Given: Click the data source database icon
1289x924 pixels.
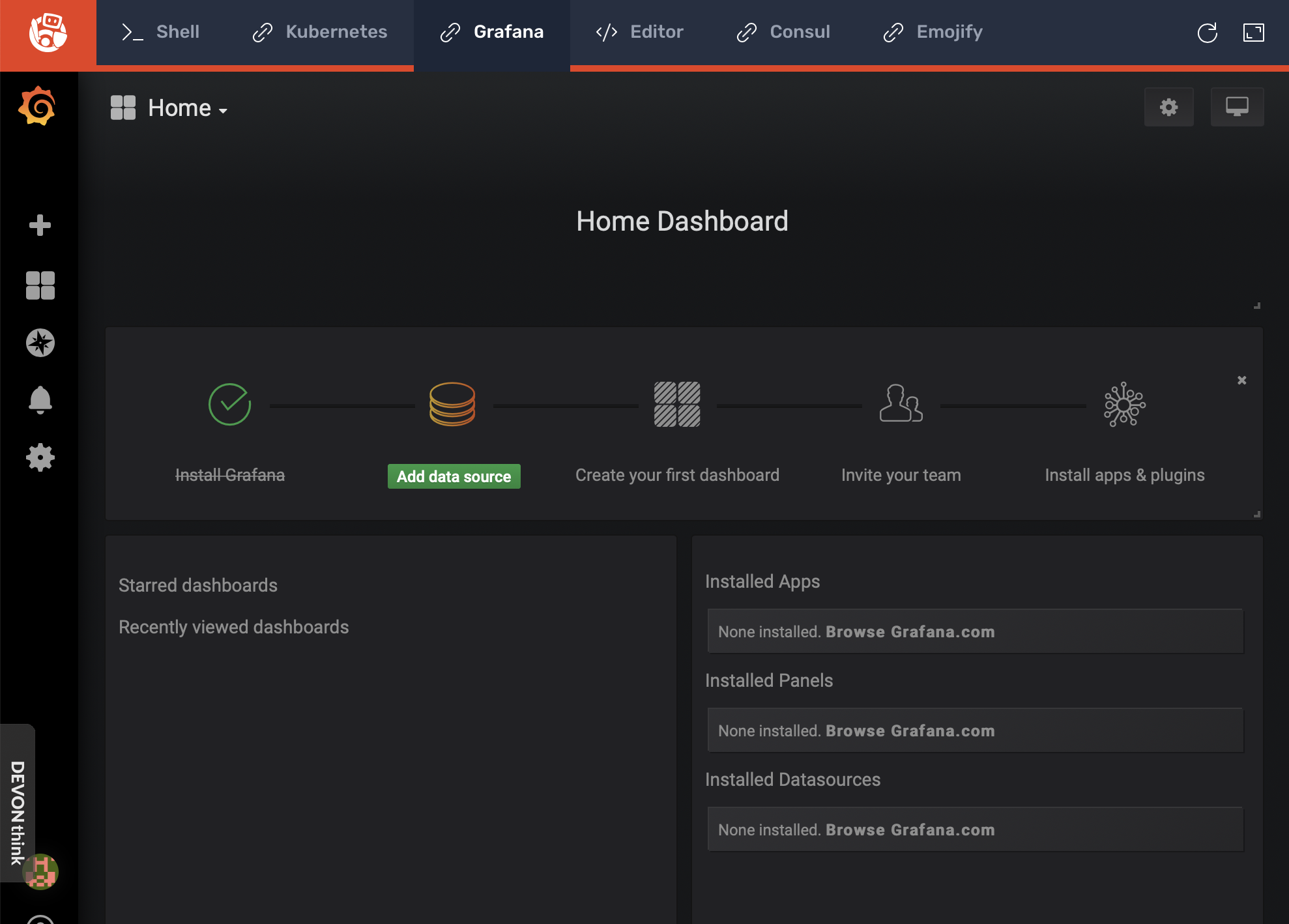Looking at the screenshot, I should coord(452,405).
